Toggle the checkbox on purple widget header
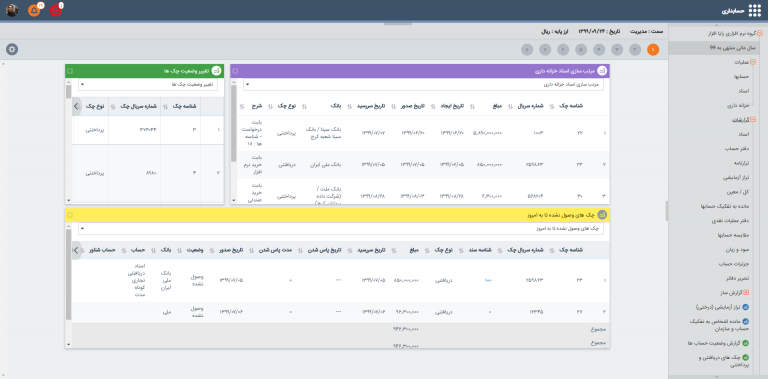 pyautogui.click(x=235, y=71)
